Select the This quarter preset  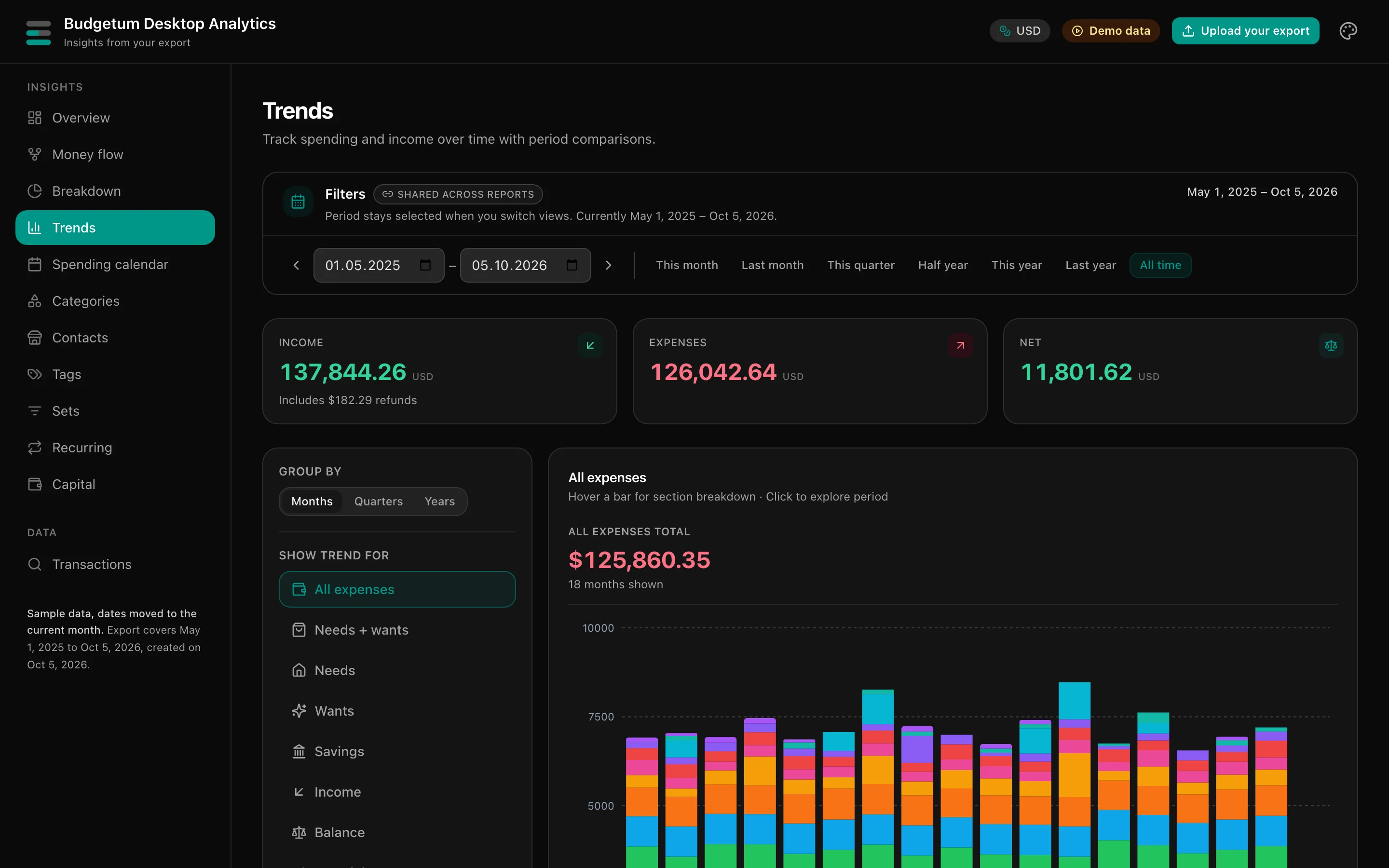(x=861, y=265)
